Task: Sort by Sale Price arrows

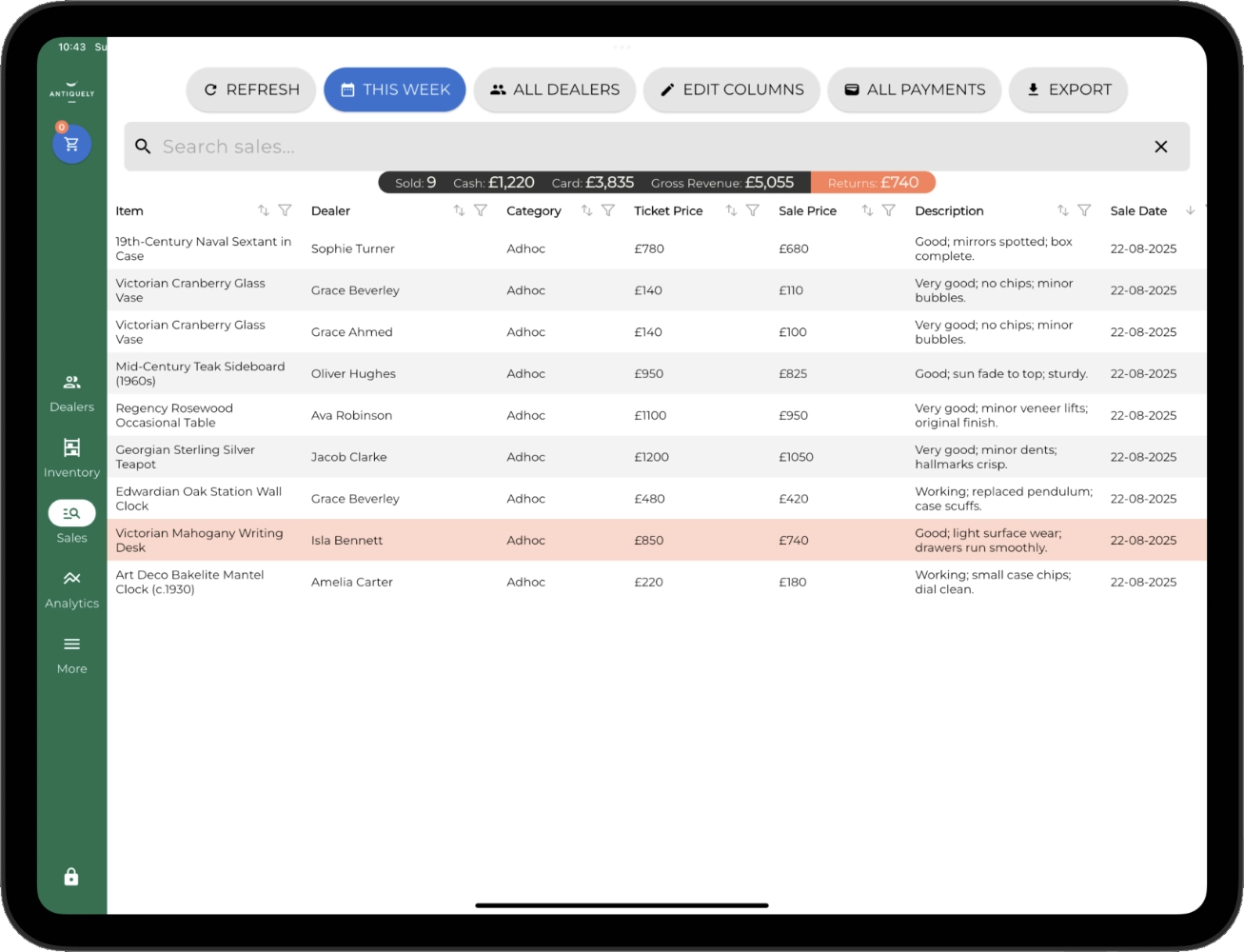Action: 867,210
